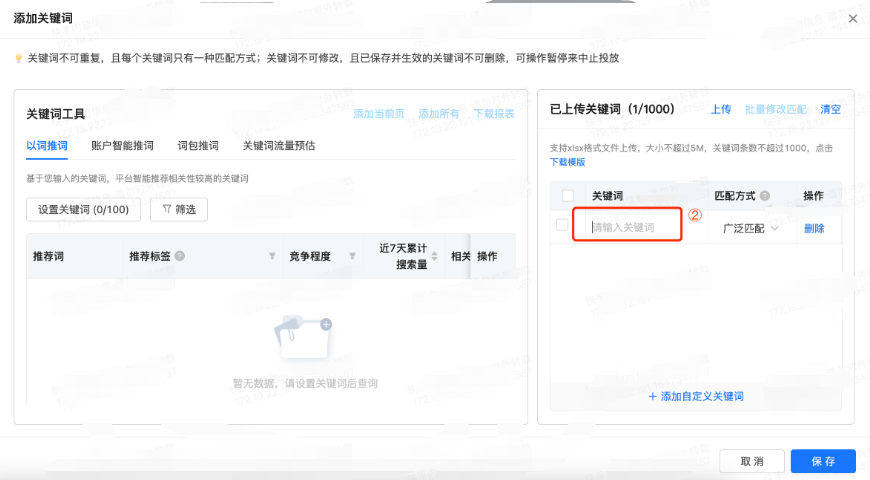
Task: Click the lightbulb tip icon
Action: (x=18, y=58)
